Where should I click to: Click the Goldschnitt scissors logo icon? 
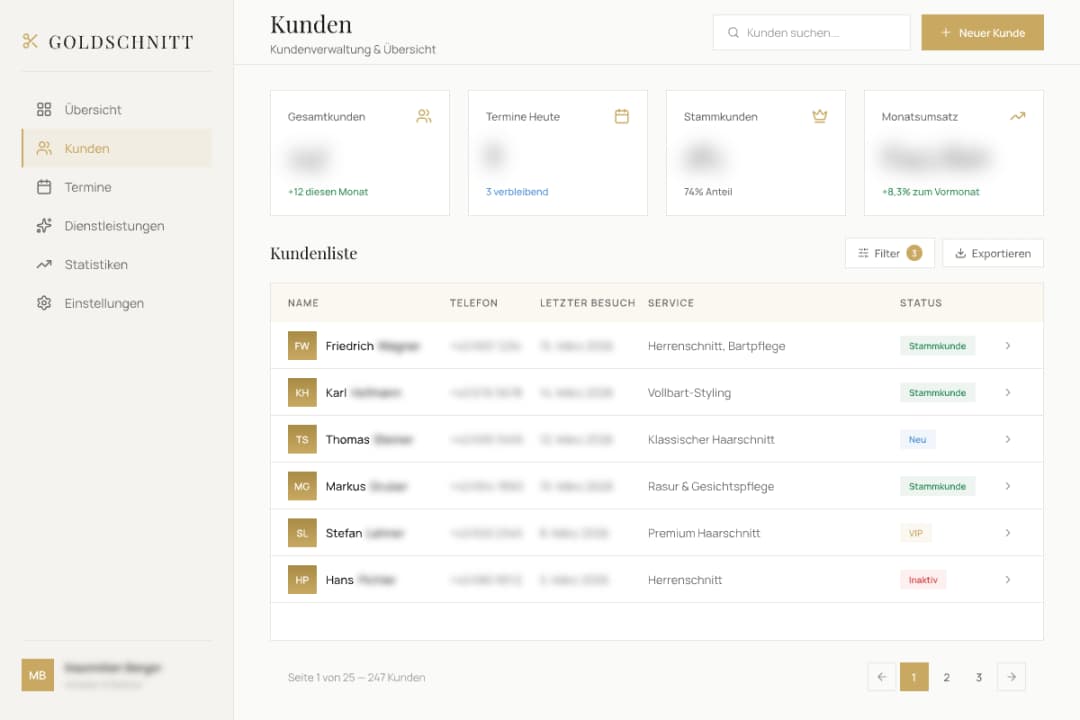point(30,41)
